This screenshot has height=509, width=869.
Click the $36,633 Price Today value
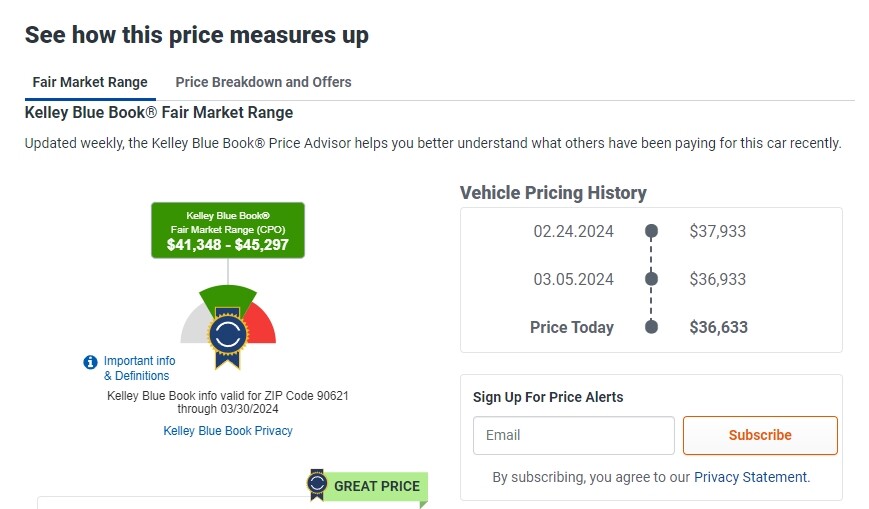[718, 327]
